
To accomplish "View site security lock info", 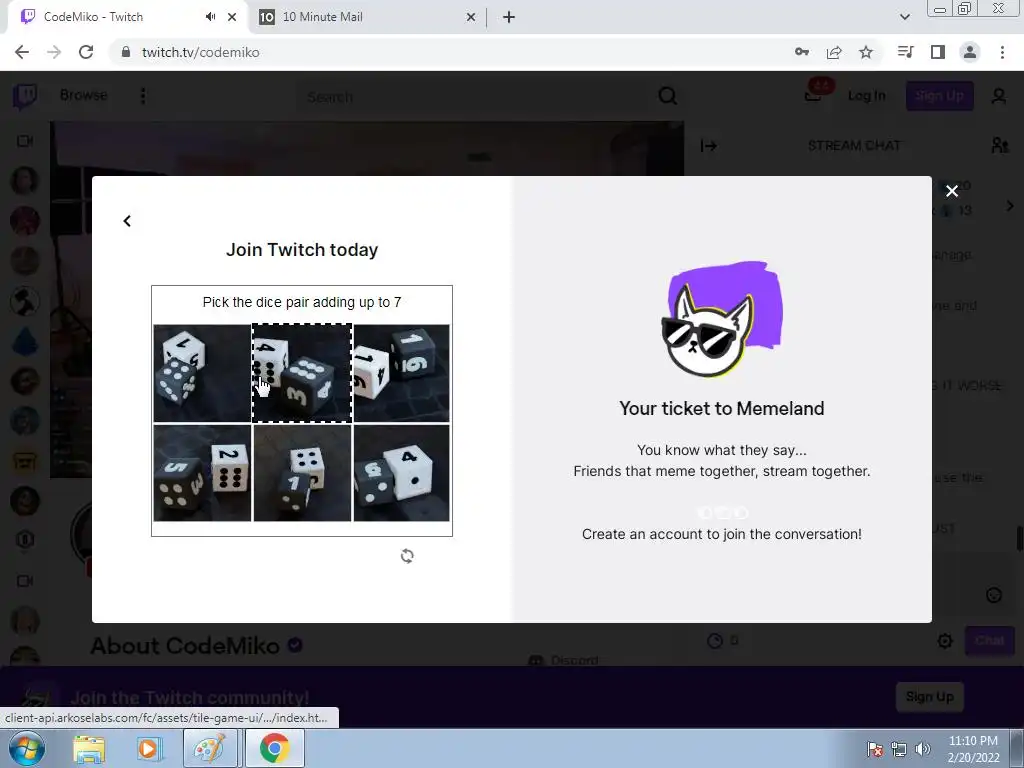I will 126,52.
